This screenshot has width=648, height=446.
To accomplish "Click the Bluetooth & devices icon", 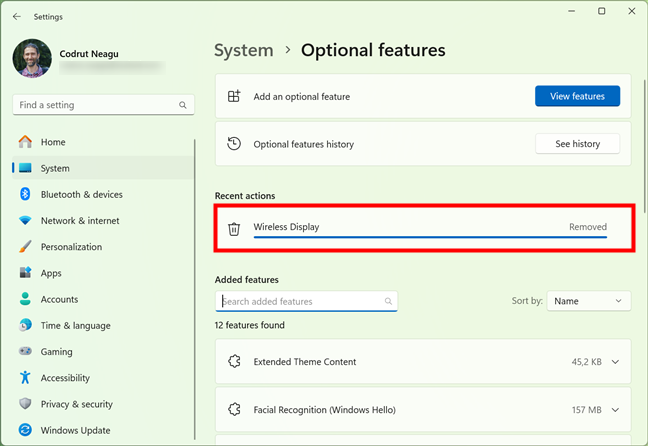I will point(25,194).
